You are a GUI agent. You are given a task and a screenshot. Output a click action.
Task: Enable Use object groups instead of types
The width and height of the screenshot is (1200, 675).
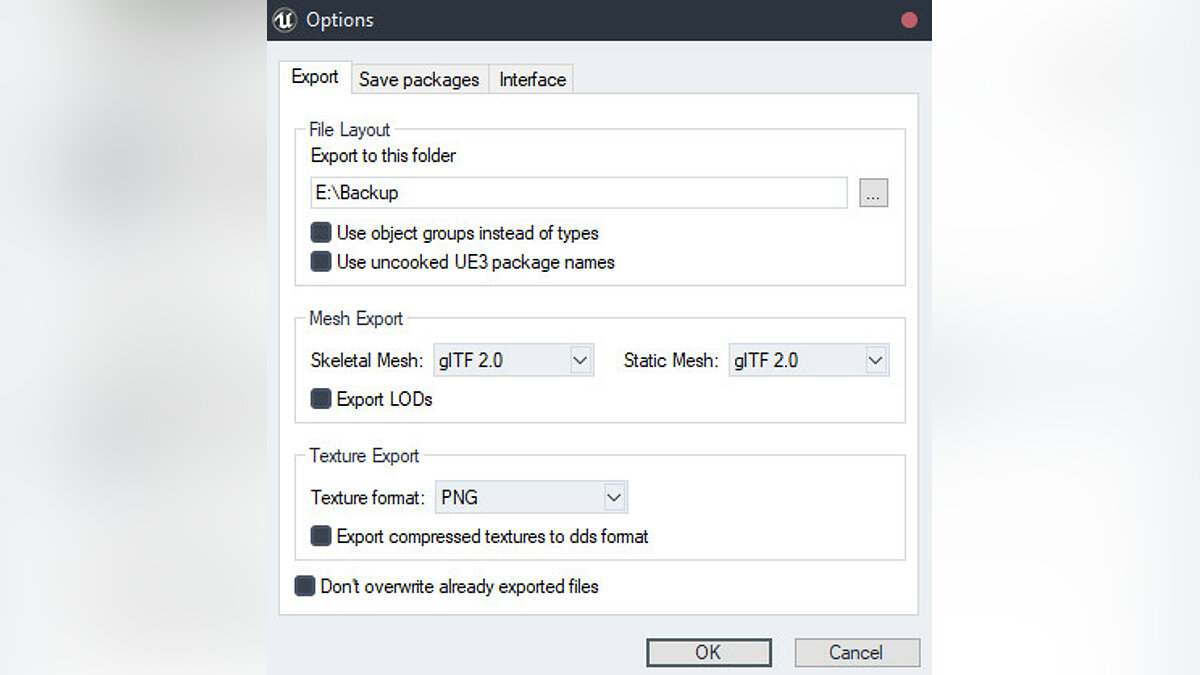(x=321, y=233)
